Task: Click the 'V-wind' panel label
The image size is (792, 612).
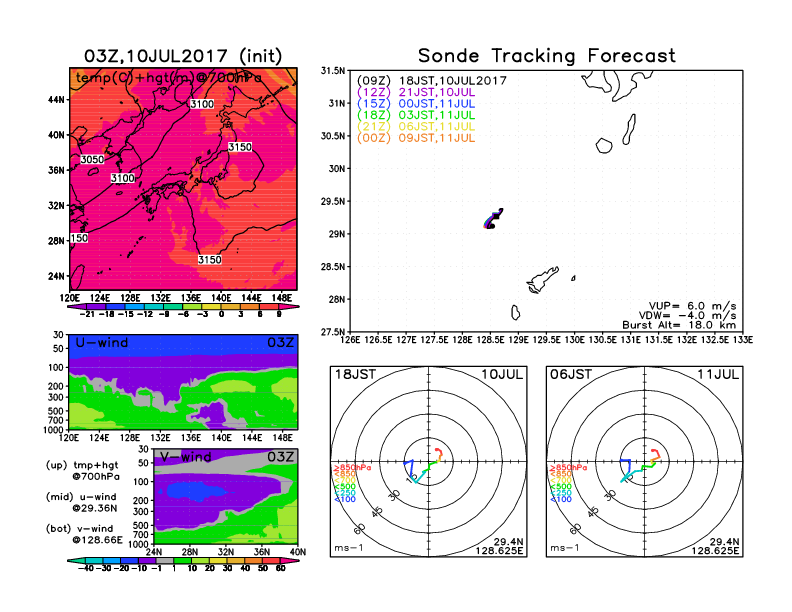Action: [x=185, y=457]
